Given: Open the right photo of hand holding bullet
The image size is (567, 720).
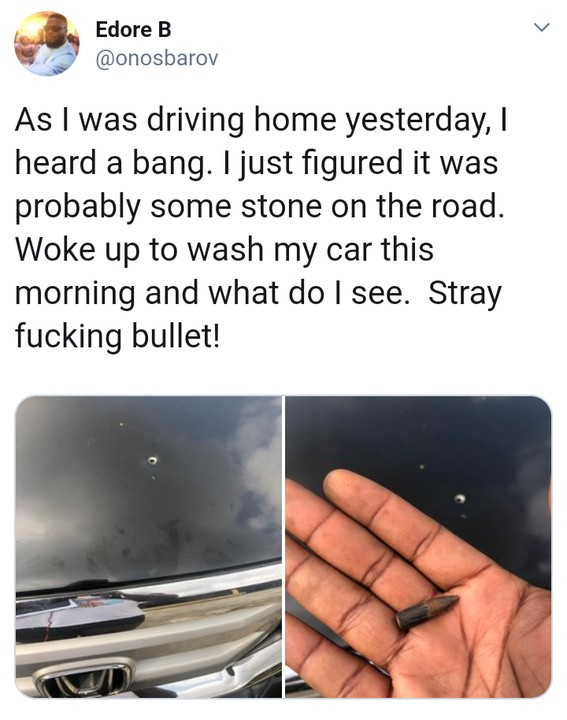Looking at the screenshot, I should [x=418, y=546].
